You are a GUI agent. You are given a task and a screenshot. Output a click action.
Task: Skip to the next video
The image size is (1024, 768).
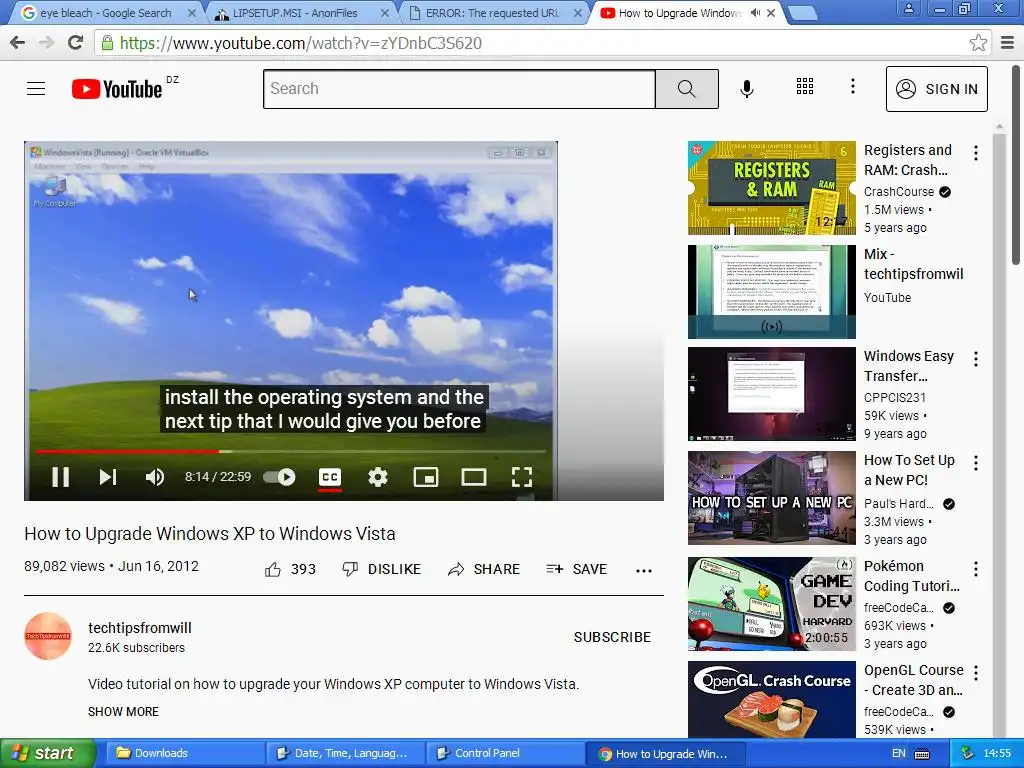point(108,477)
